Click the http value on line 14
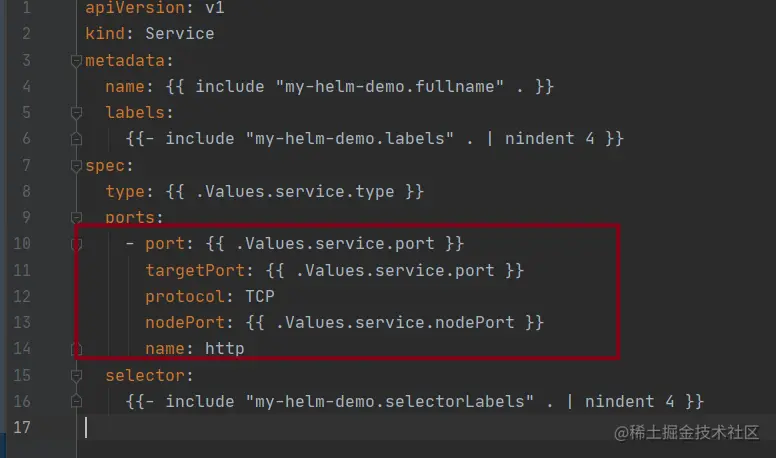The height and width of the screenshot is (458, 776). pos(225,349)
